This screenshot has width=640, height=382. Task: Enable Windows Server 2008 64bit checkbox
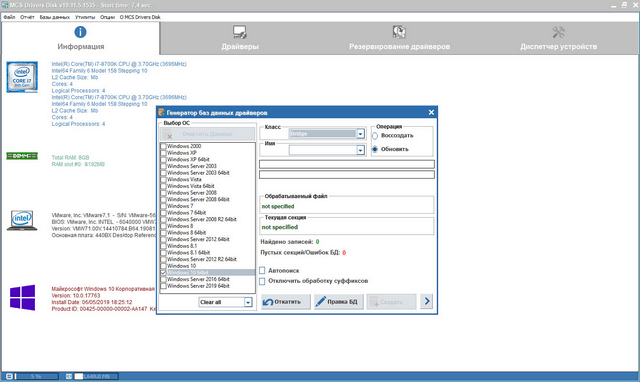[x=163, y=199]
